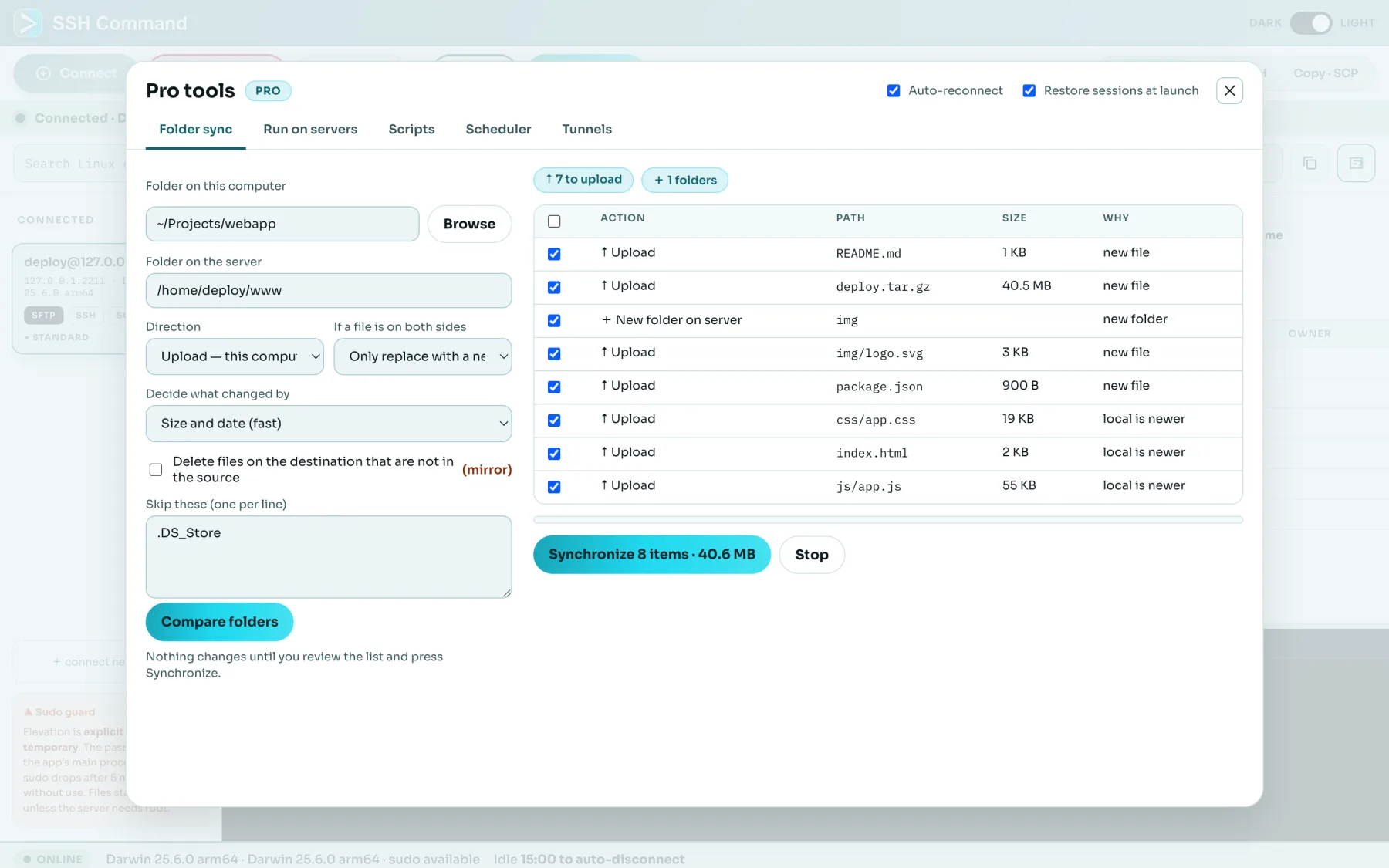Screen dimensions: 1389x868
Task: Edit the 'Folder on this computer' field
Action: coord(282,224)
